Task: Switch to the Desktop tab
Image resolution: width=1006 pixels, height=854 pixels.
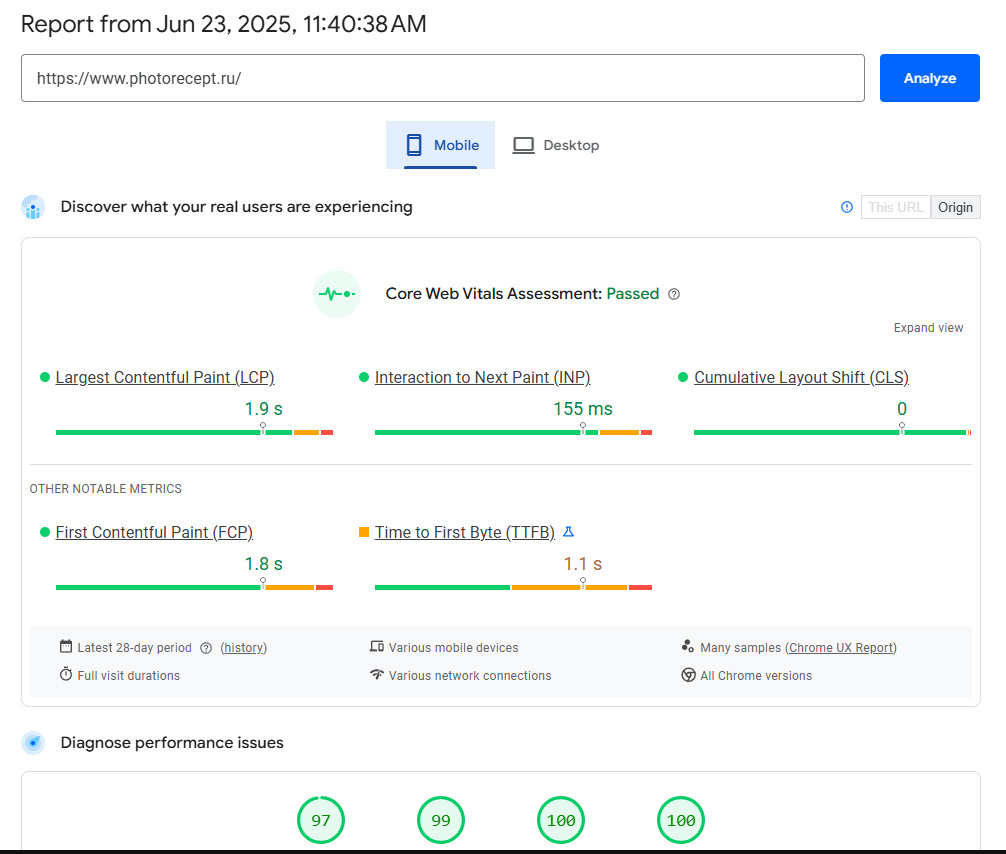Action: pyautogui.click(x=556, y=145)
